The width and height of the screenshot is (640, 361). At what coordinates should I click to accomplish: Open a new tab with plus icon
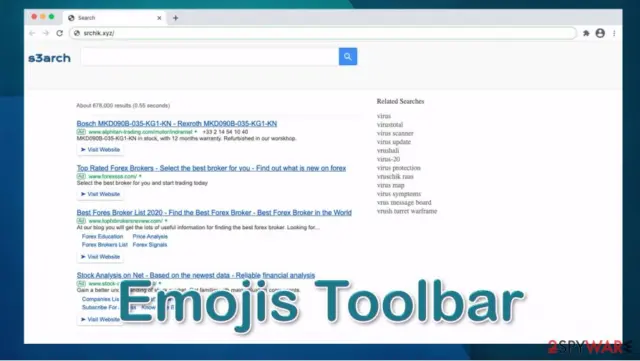tap(176, 18)
